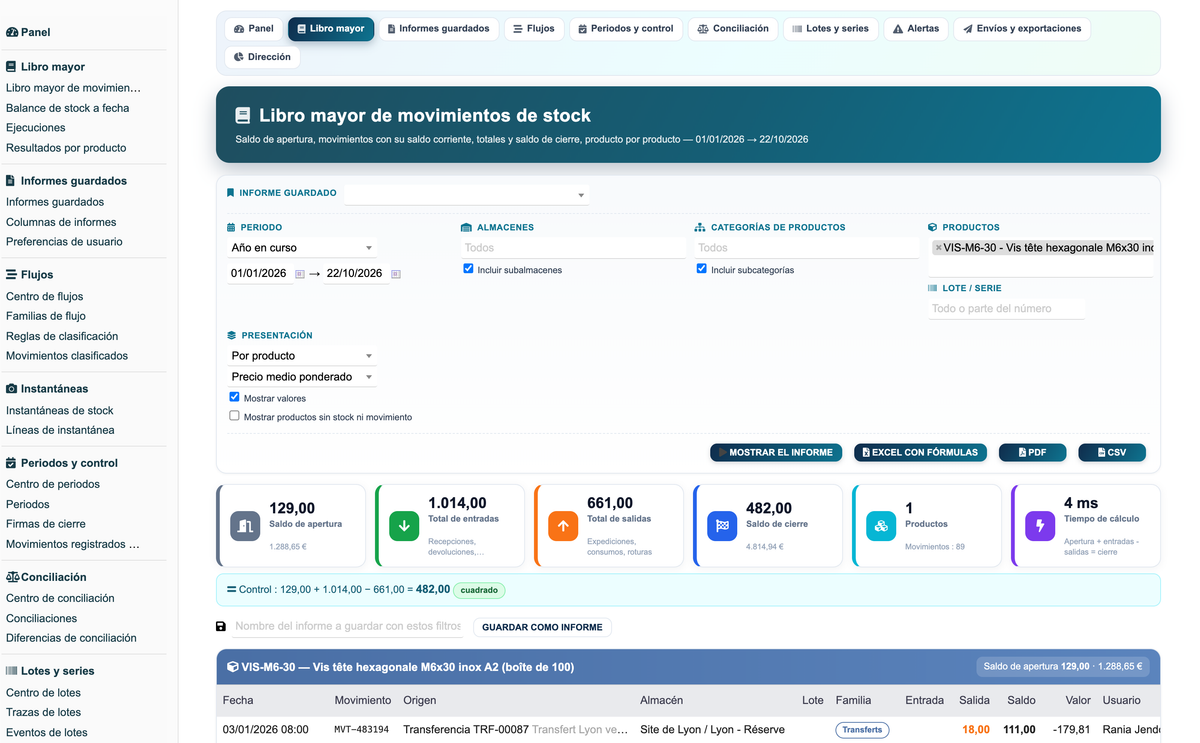Click the barcode icon beside Lotes y series sidebar

pos(11,671)
